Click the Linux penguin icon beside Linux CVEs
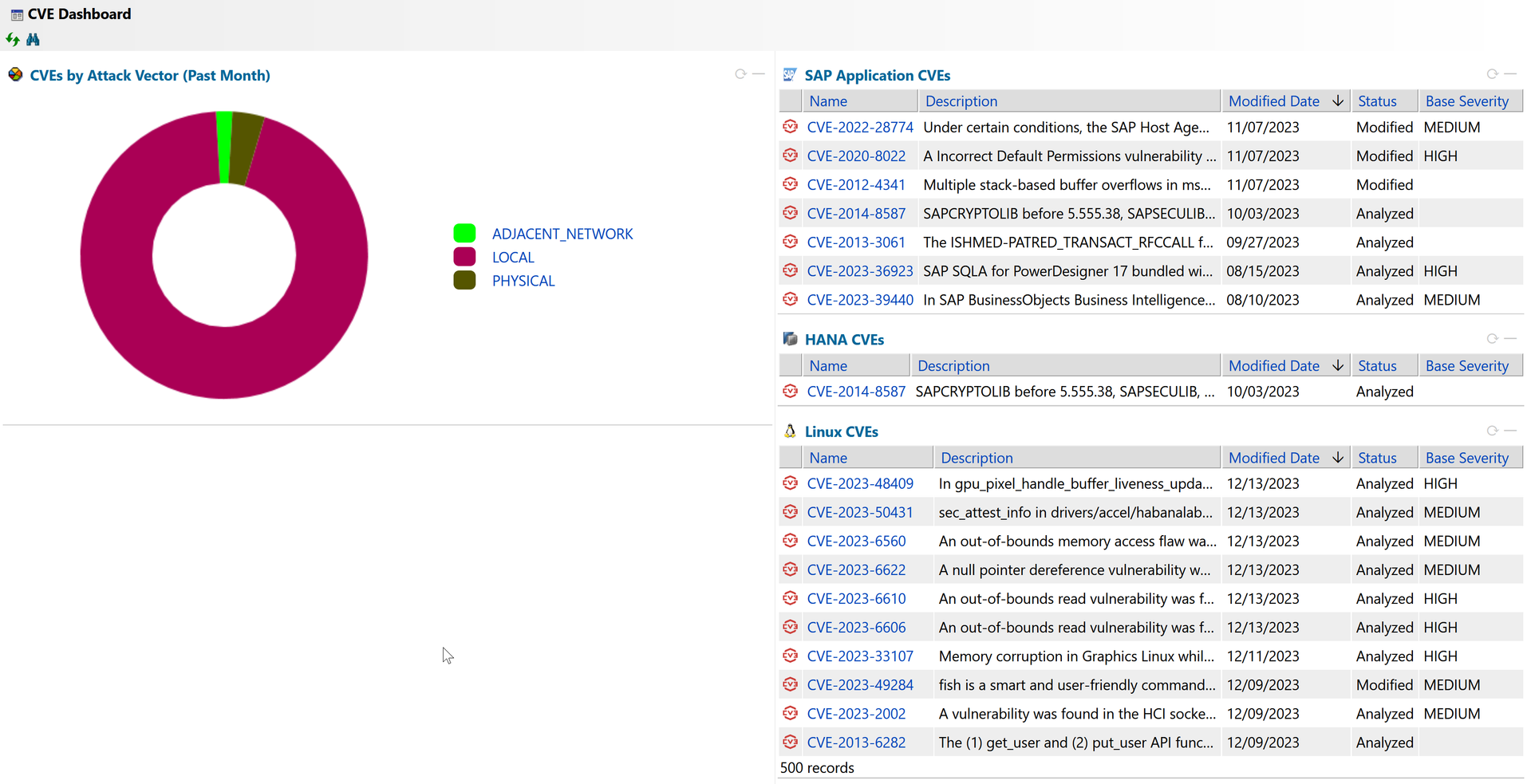The width and height of the screenshot is (1527, 784). pos(790,431)
